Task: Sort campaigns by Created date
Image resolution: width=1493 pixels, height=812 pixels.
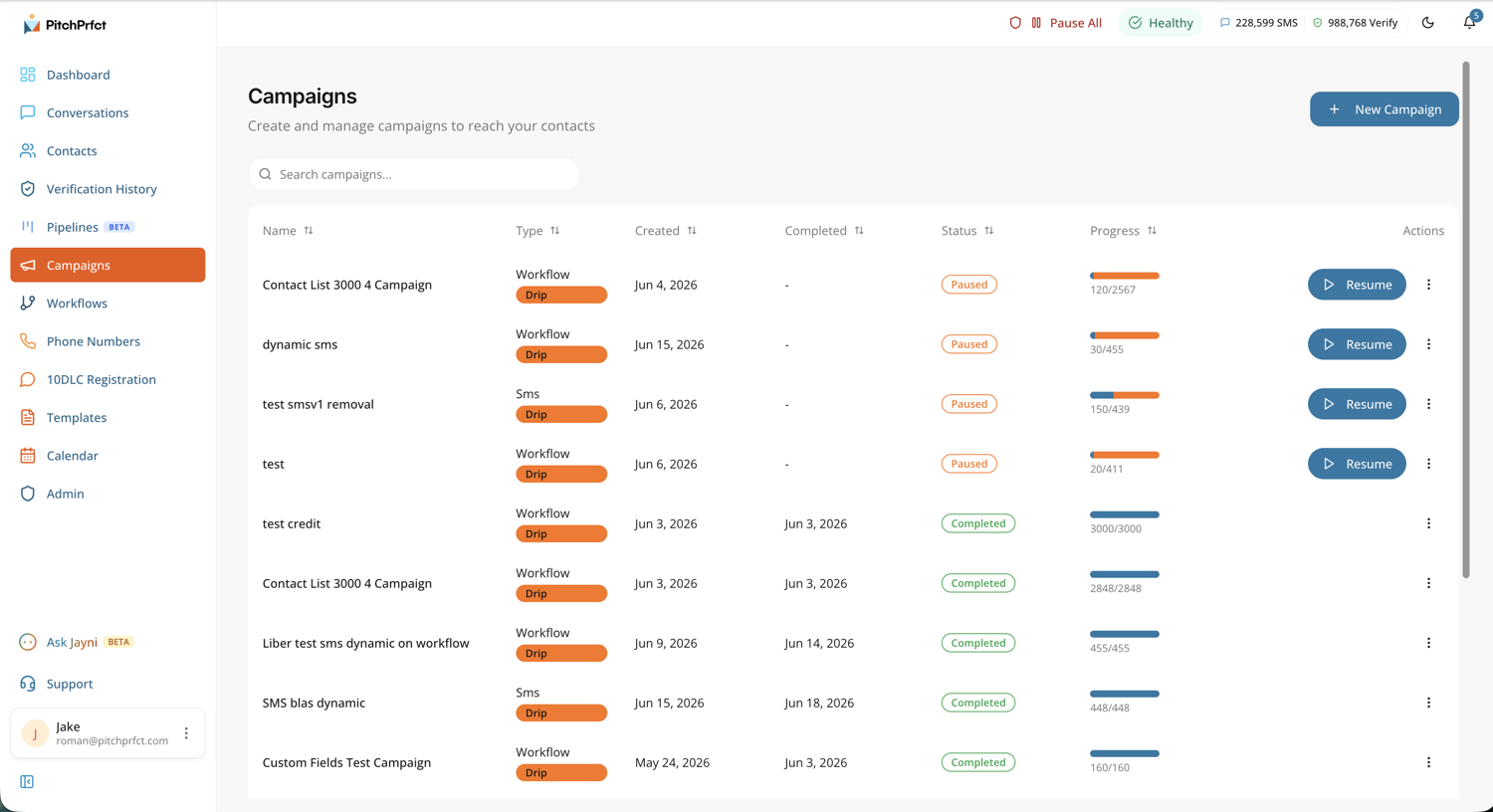Action: pyautogui.click(x=666, y=231)
